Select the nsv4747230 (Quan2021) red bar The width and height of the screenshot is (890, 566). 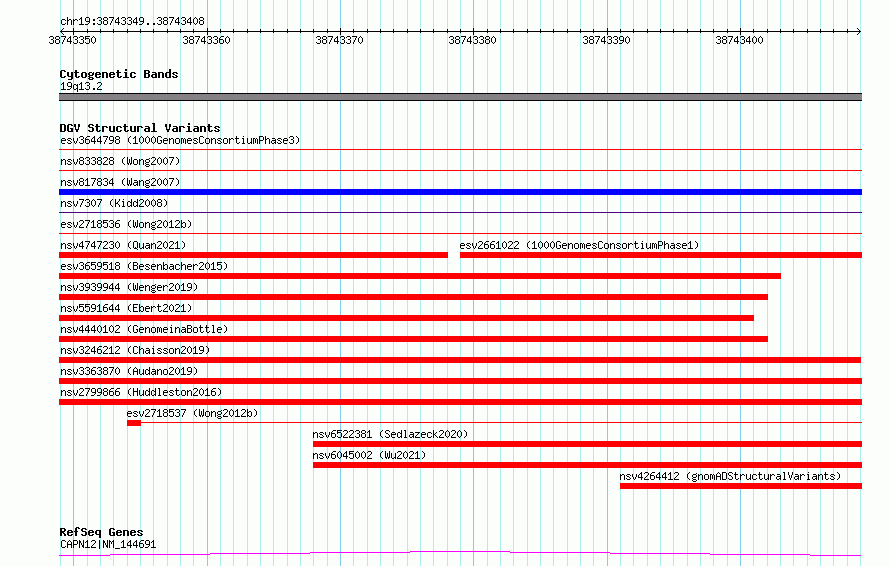pos(253,255)
